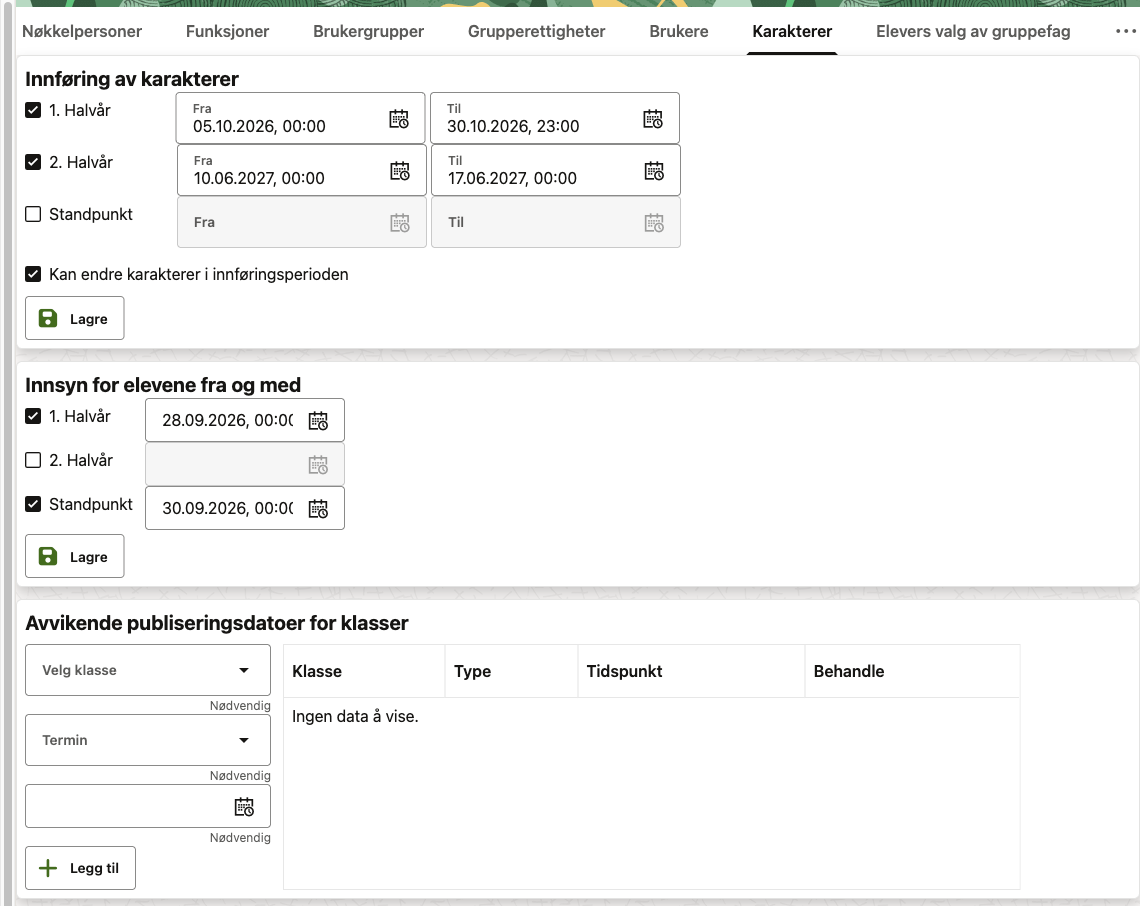Image resolution: width=1140 pixels, height=906 pixels.
Task: Expand the Termin dropdown
Action: click(x=148, y=739)
